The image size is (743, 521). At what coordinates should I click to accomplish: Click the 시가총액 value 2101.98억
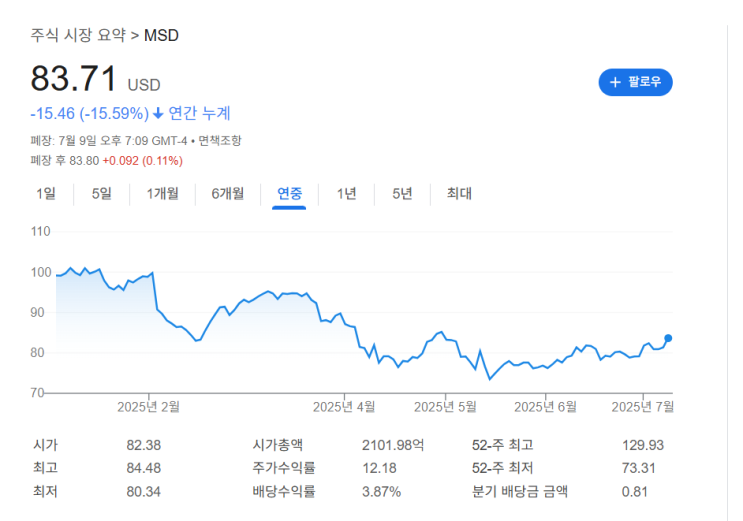coord(393,445)
